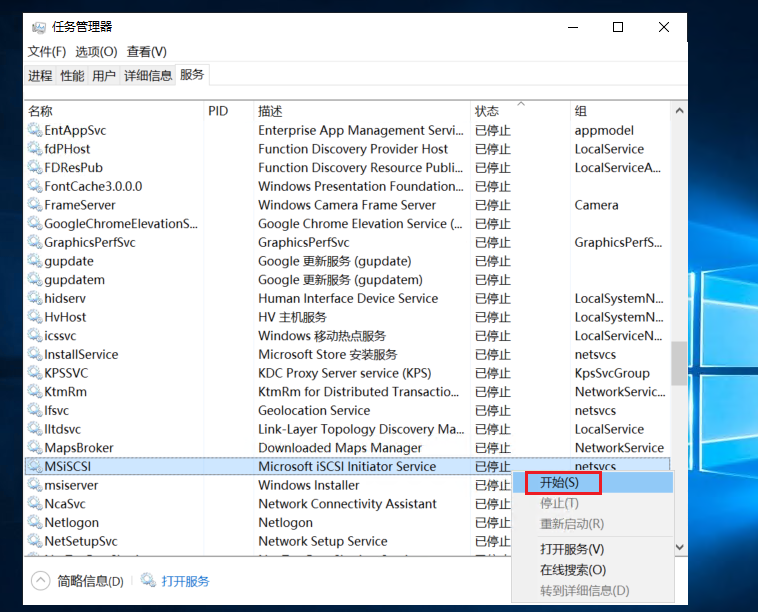
Task: Select 'Network Connectivity Assistant' description cell
Action: pos(347,504)
